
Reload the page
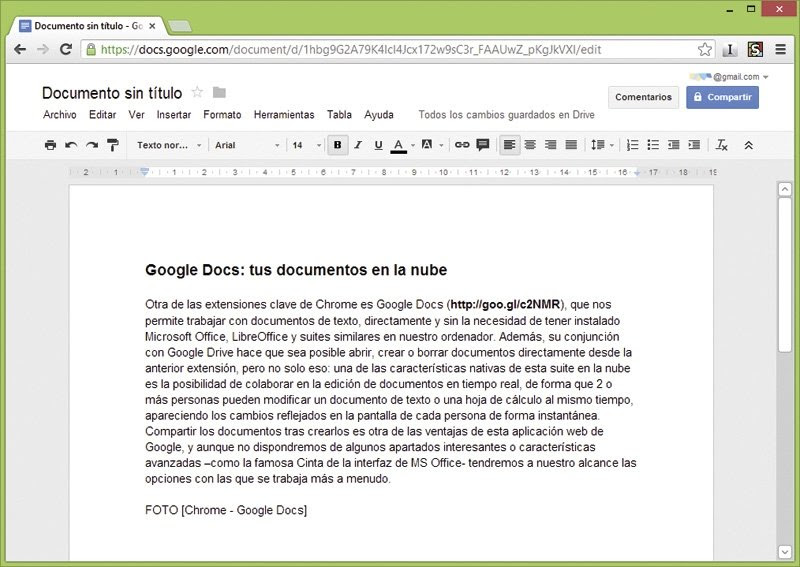(66, 50)
